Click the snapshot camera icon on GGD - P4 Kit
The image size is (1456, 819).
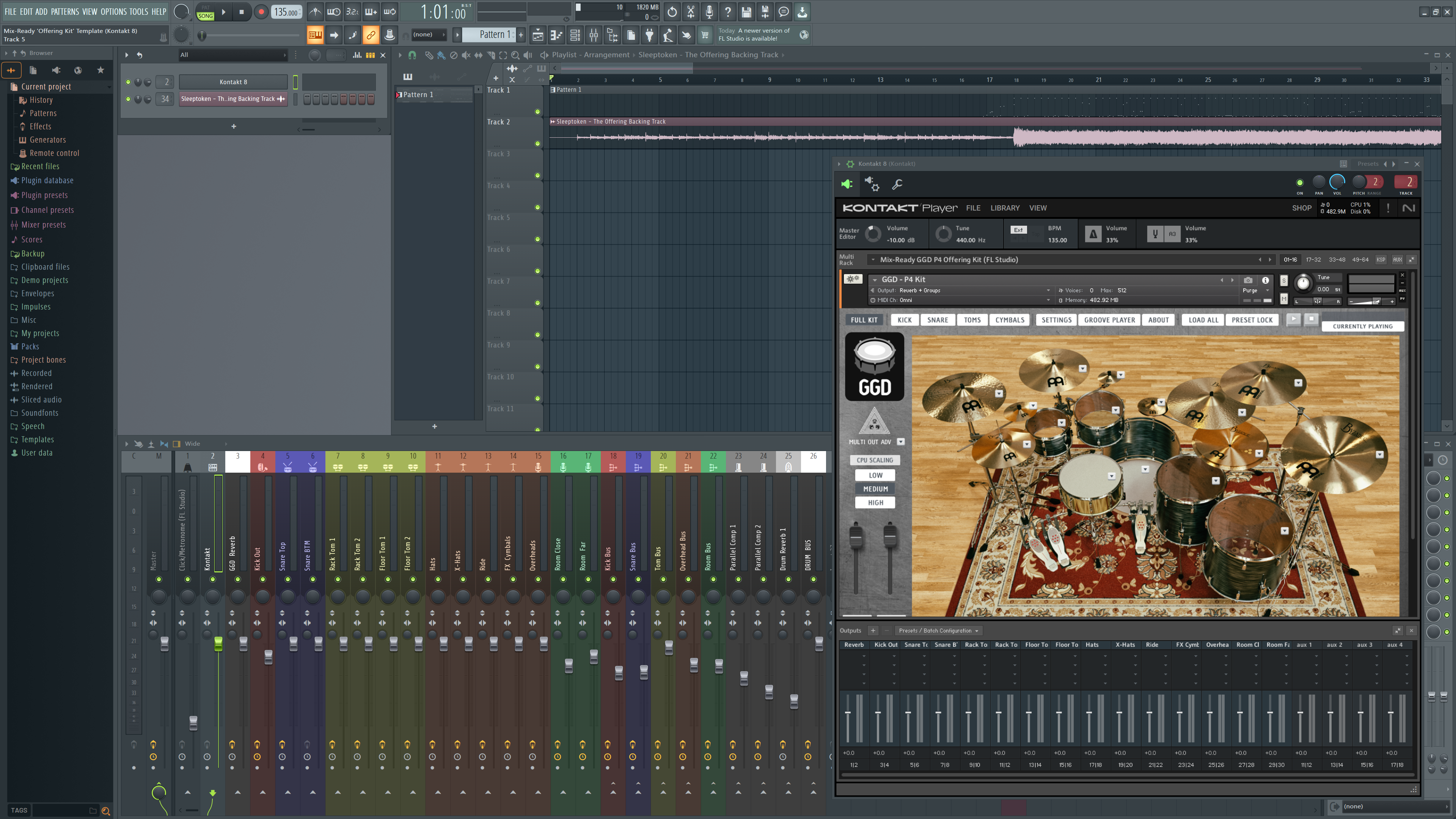click(1248, 280)
